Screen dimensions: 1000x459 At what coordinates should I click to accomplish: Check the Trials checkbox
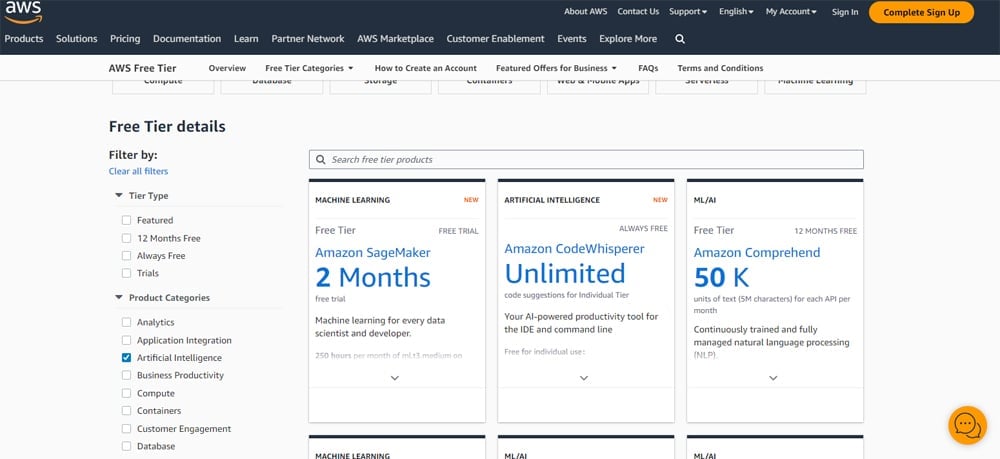click(126, 273)
